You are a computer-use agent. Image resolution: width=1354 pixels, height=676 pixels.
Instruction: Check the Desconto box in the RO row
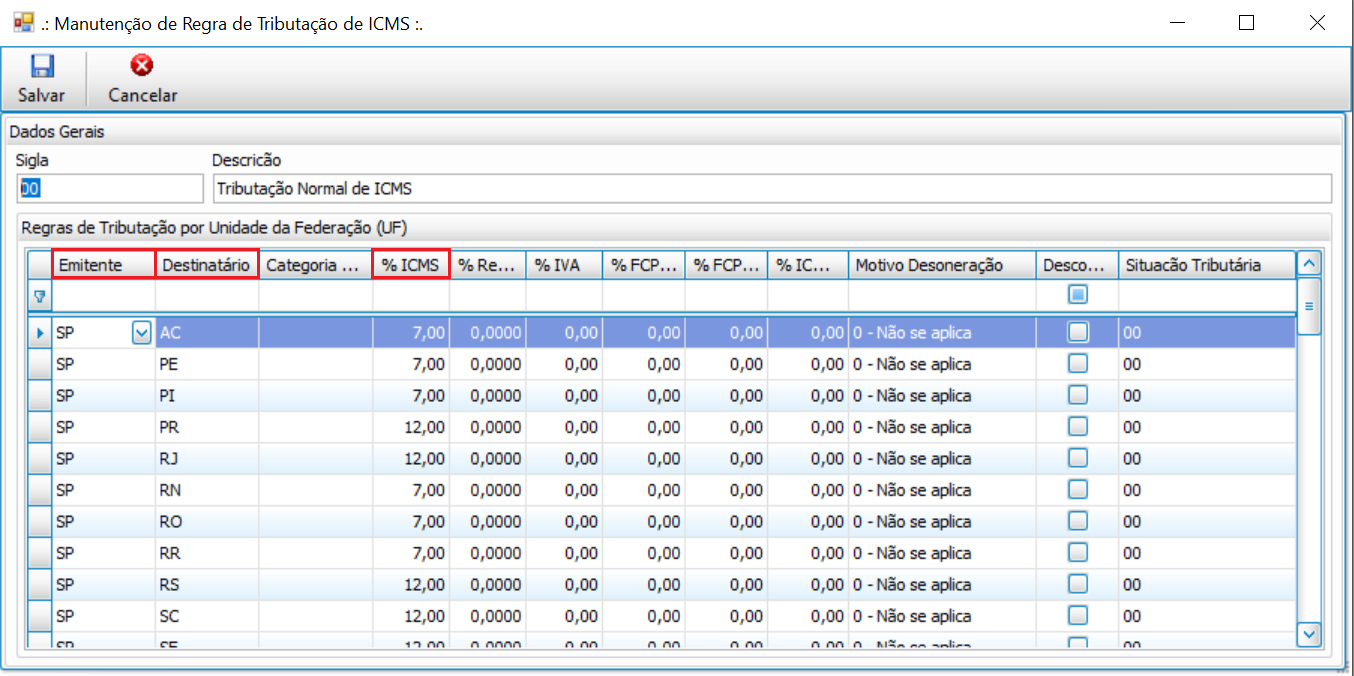1078,521
